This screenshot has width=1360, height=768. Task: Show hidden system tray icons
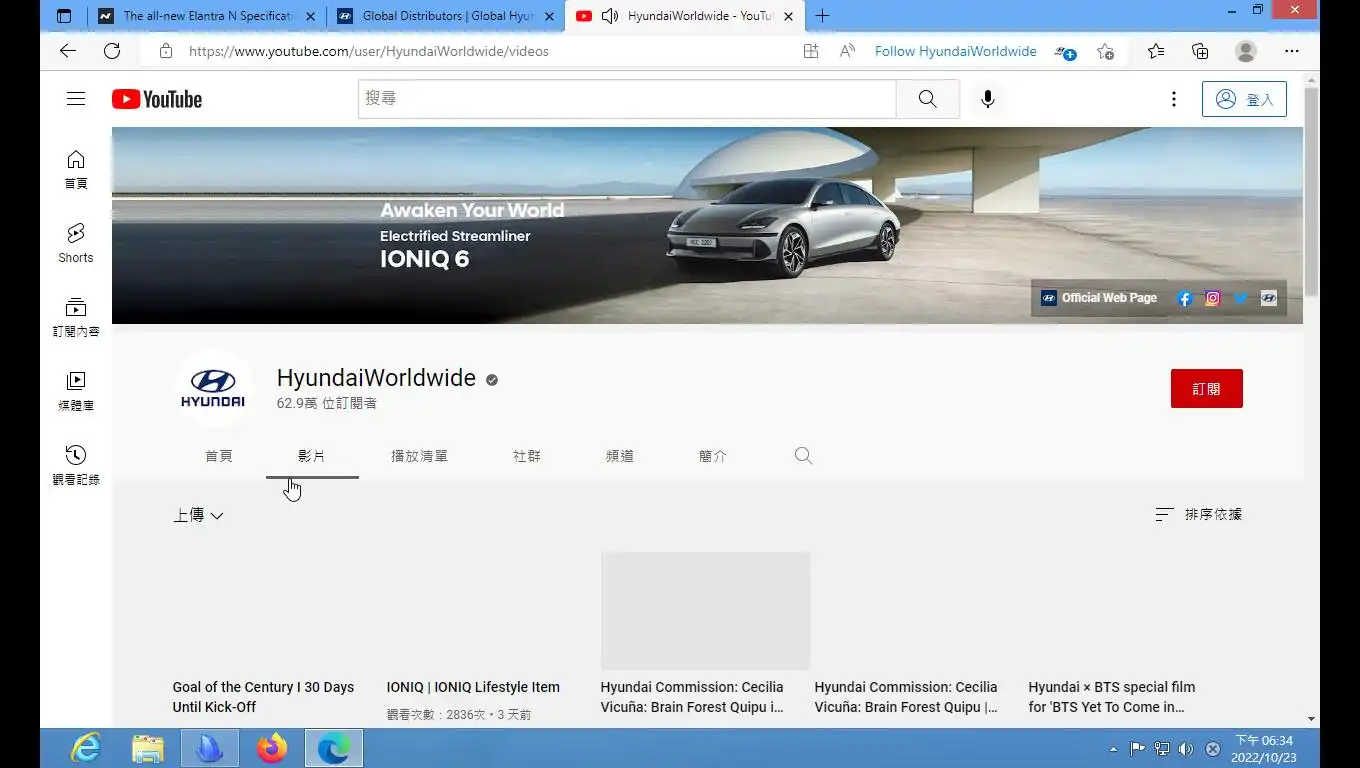pyautogui.click(x=1113, y=749)
